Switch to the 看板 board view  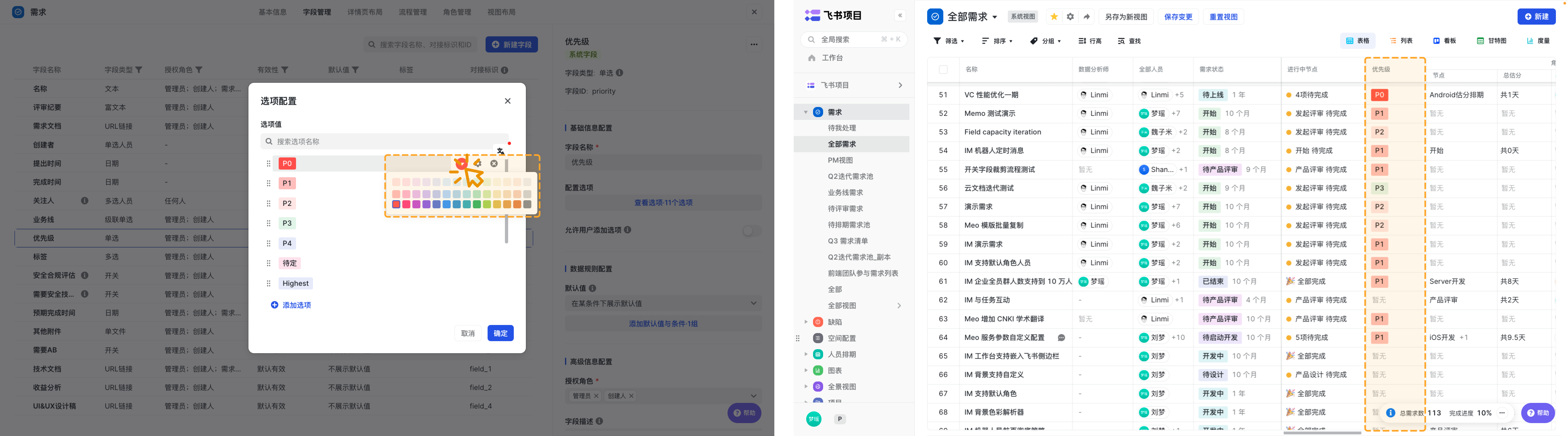click(1444, 41)
